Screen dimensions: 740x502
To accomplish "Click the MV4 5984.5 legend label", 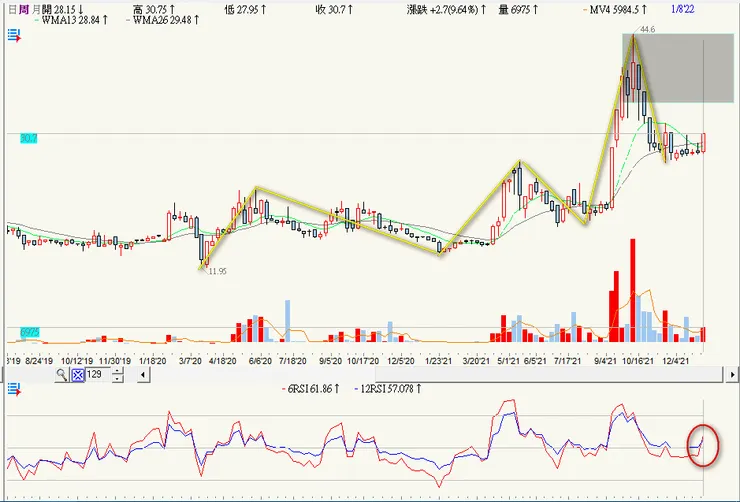I will pos(615,9).
